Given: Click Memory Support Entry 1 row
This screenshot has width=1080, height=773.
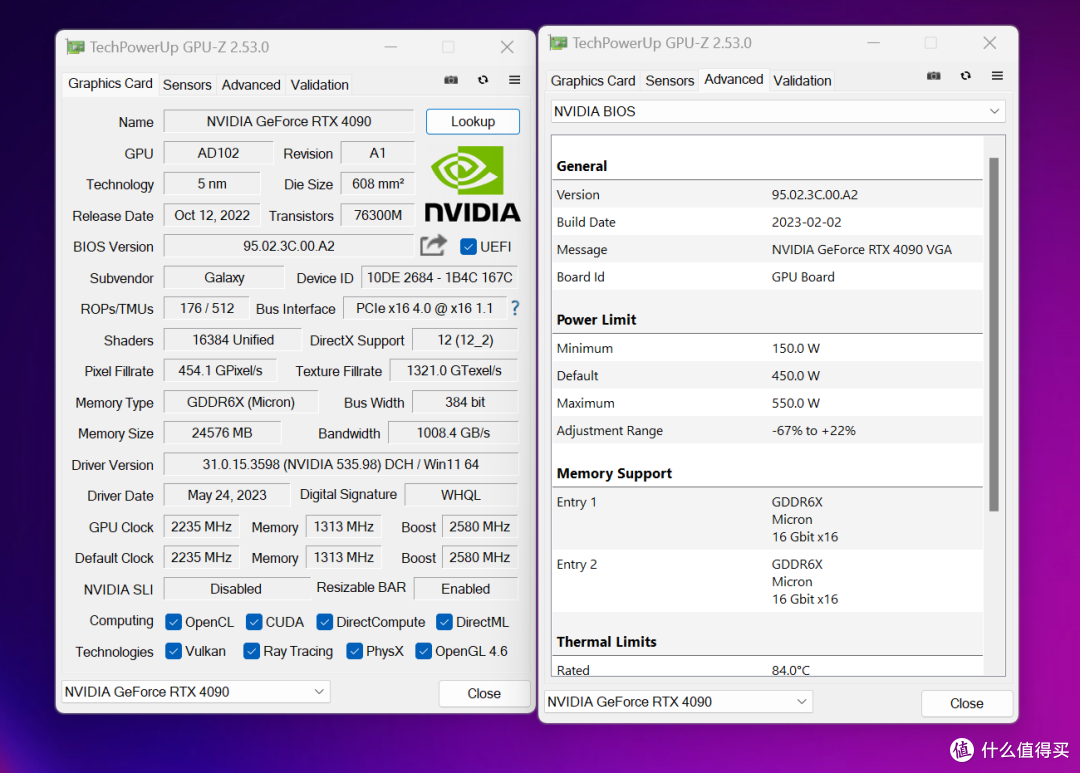Looking at the screenshot, I should click(768, 519).
